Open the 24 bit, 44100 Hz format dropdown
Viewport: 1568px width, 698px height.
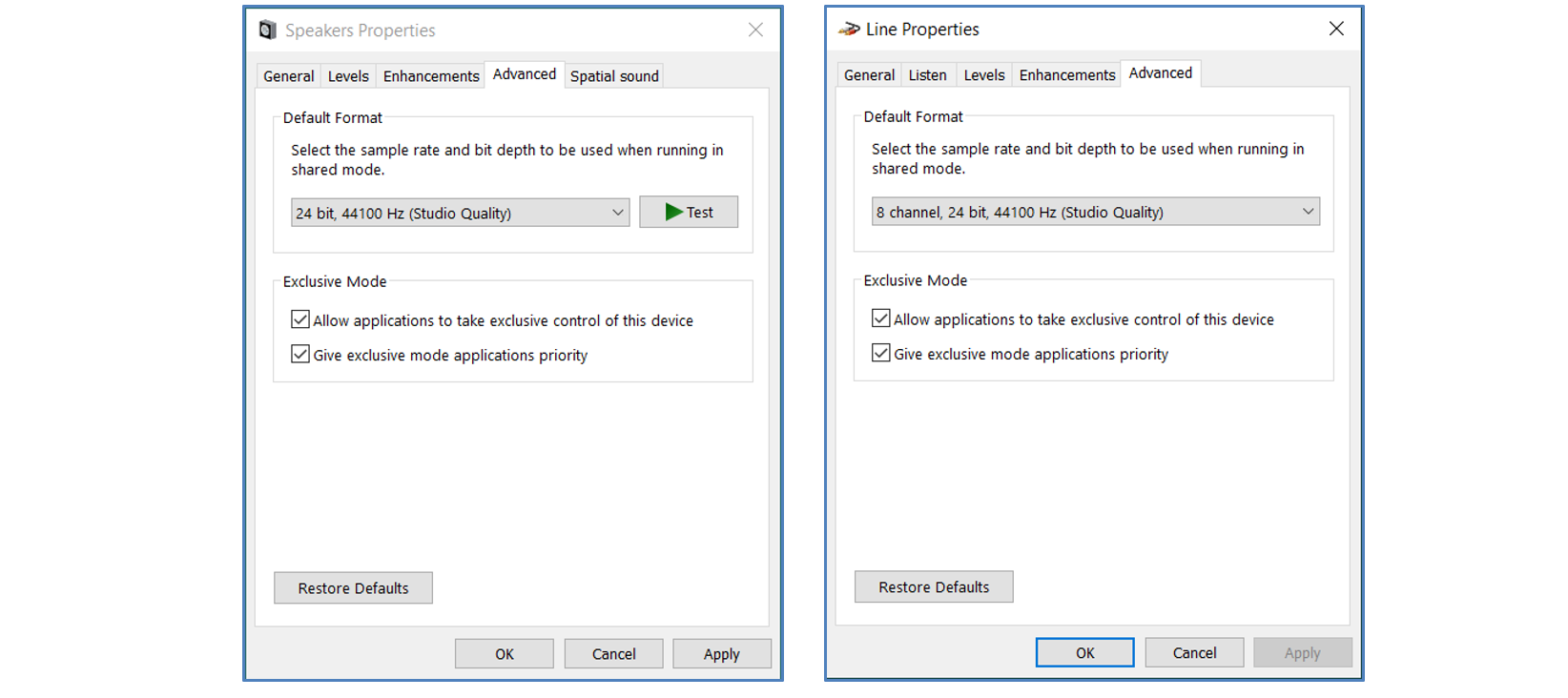tap(460, 213)
